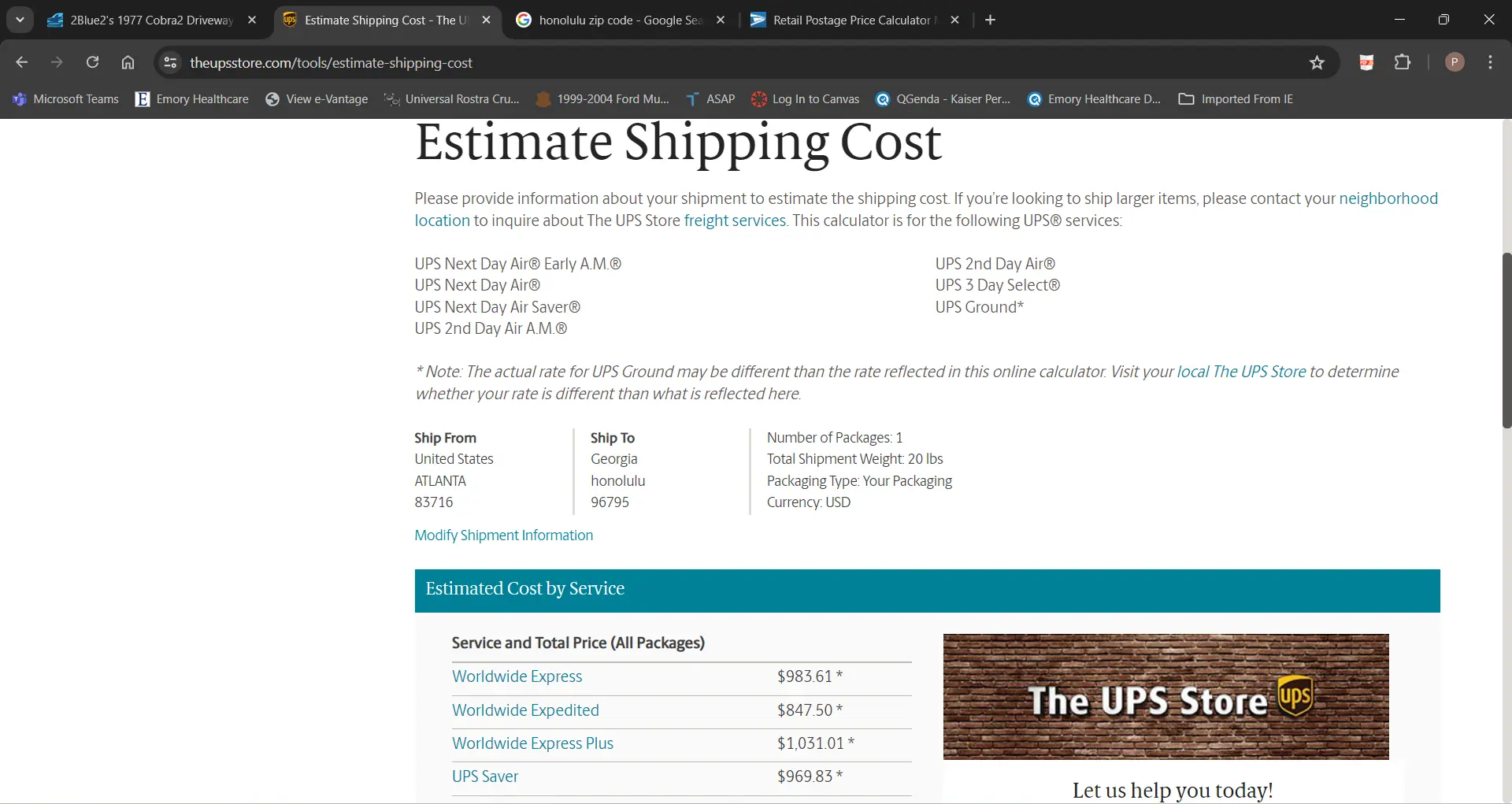
Task: Click the Estimated Cost by Service header
Action: [927, 591]
